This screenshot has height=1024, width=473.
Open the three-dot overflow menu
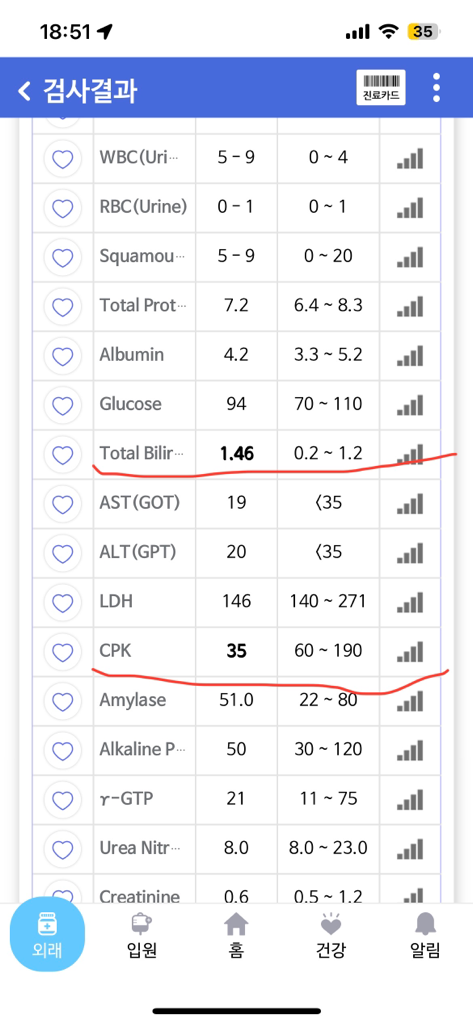tap(436, 88)
